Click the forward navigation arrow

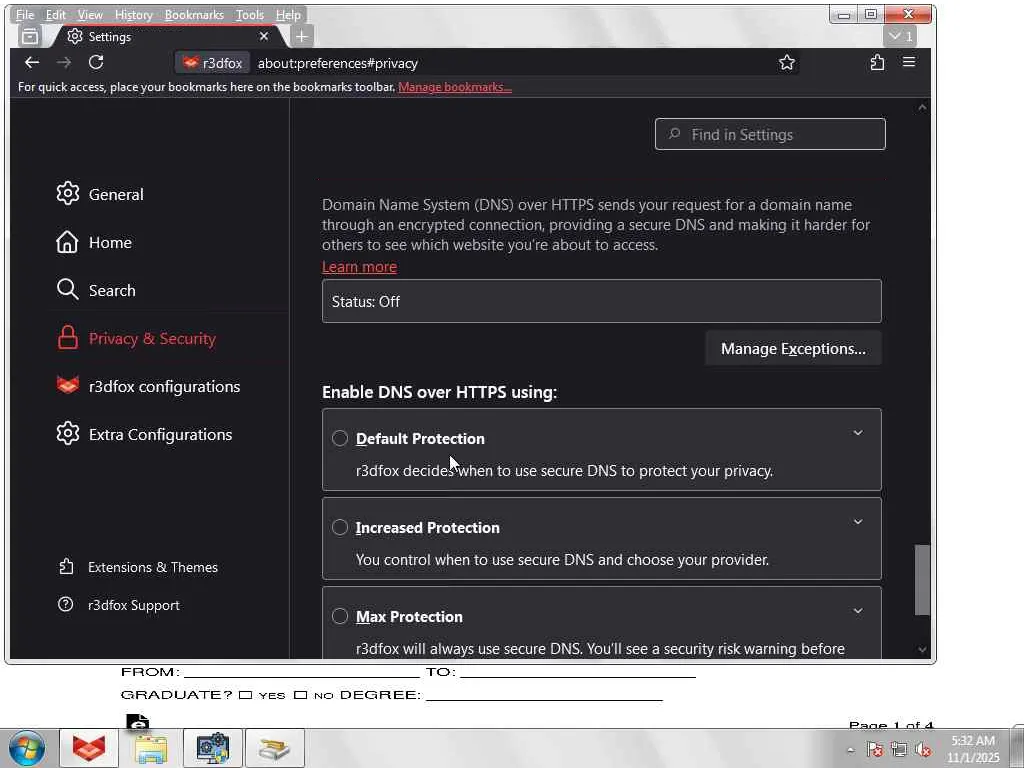pos(63,63)
